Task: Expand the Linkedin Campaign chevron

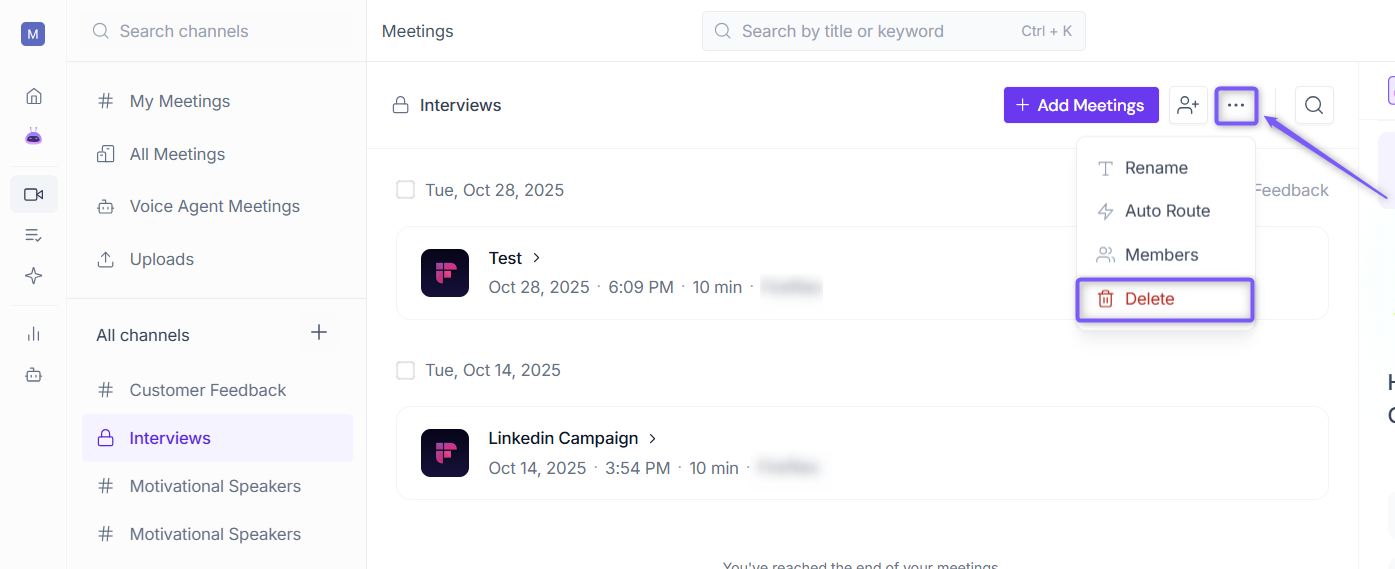Action: [653, 438]
